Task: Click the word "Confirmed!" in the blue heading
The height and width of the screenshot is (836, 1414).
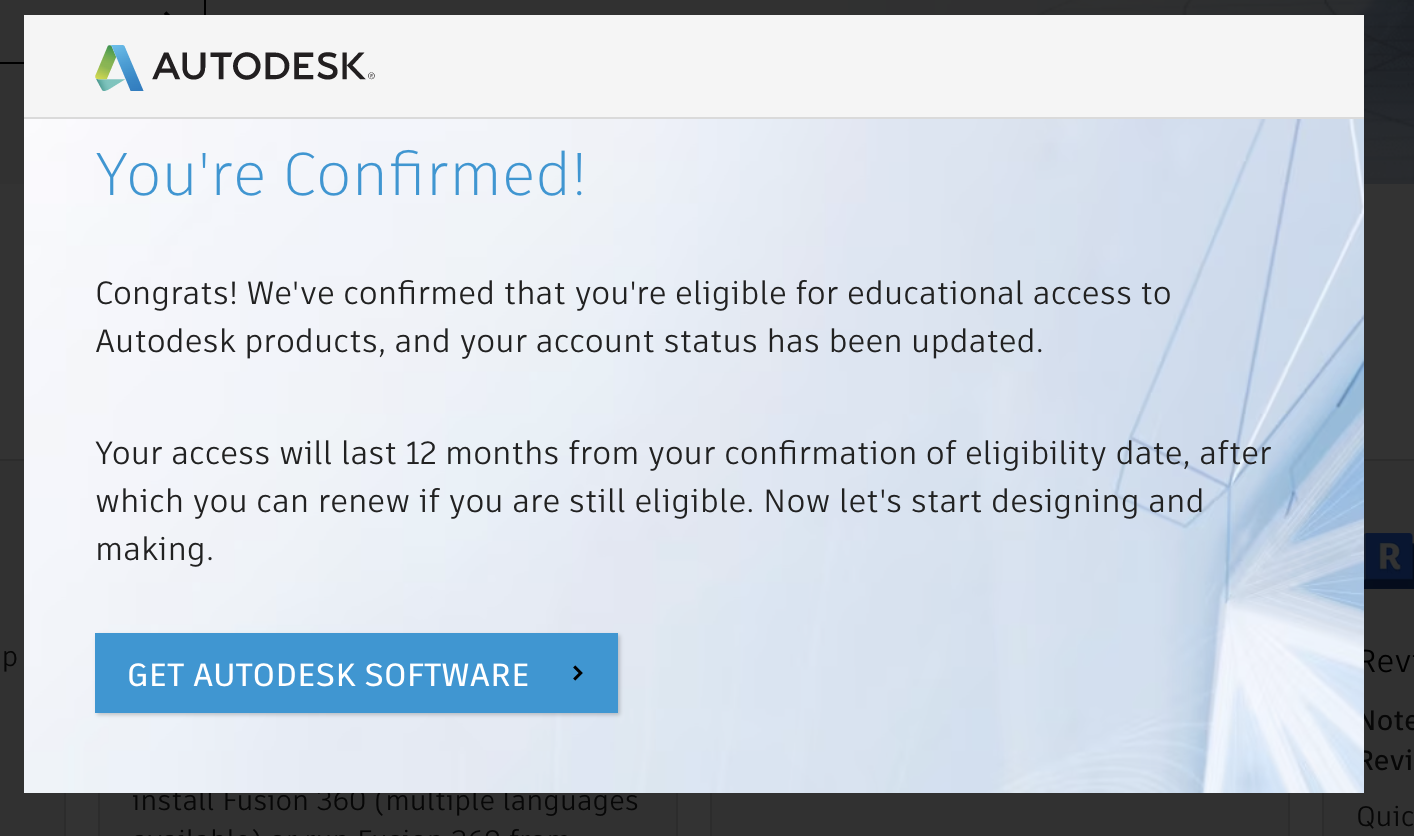Action: 435,174
